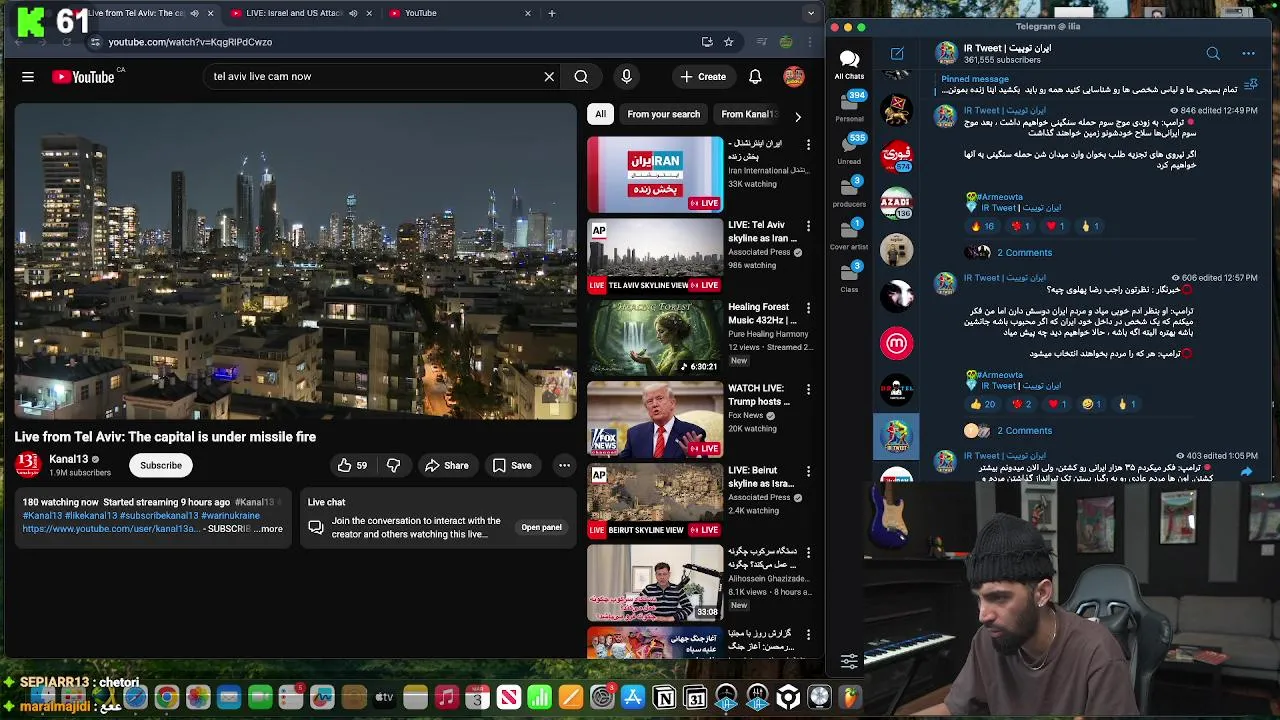The width and height of the screenshot is (1280, 720).
Task: Open the YouTube account avatar menu
Action: tap(794, 76)
